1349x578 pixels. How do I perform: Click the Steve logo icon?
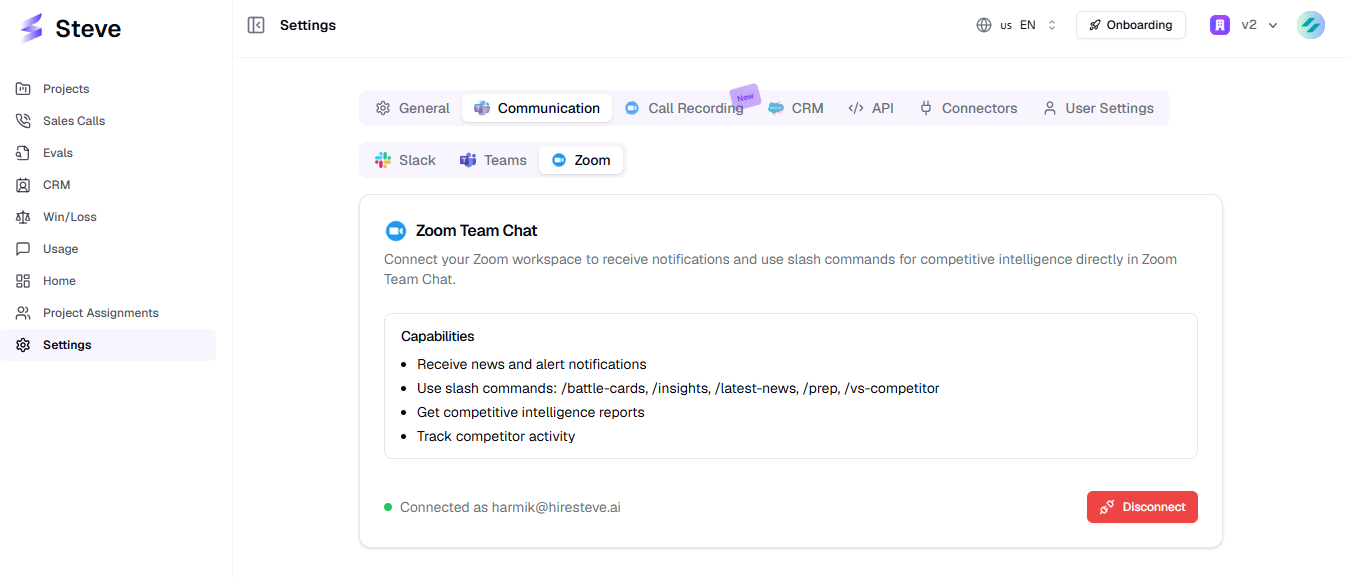click(32, 28)
